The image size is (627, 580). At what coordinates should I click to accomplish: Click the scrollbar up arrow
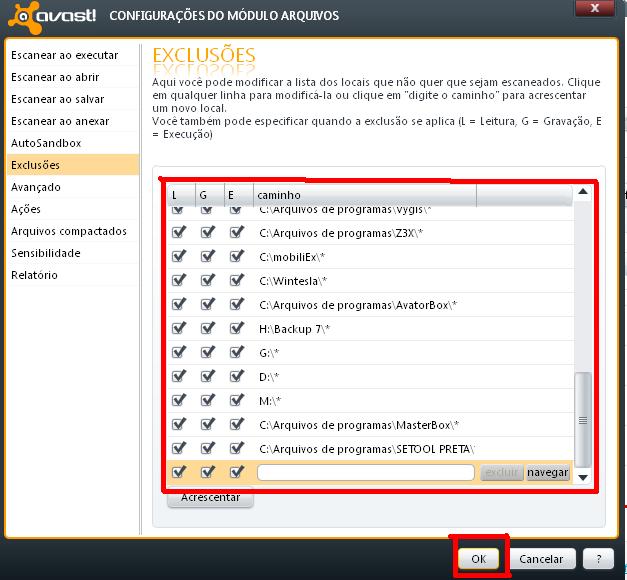point(583,193)
